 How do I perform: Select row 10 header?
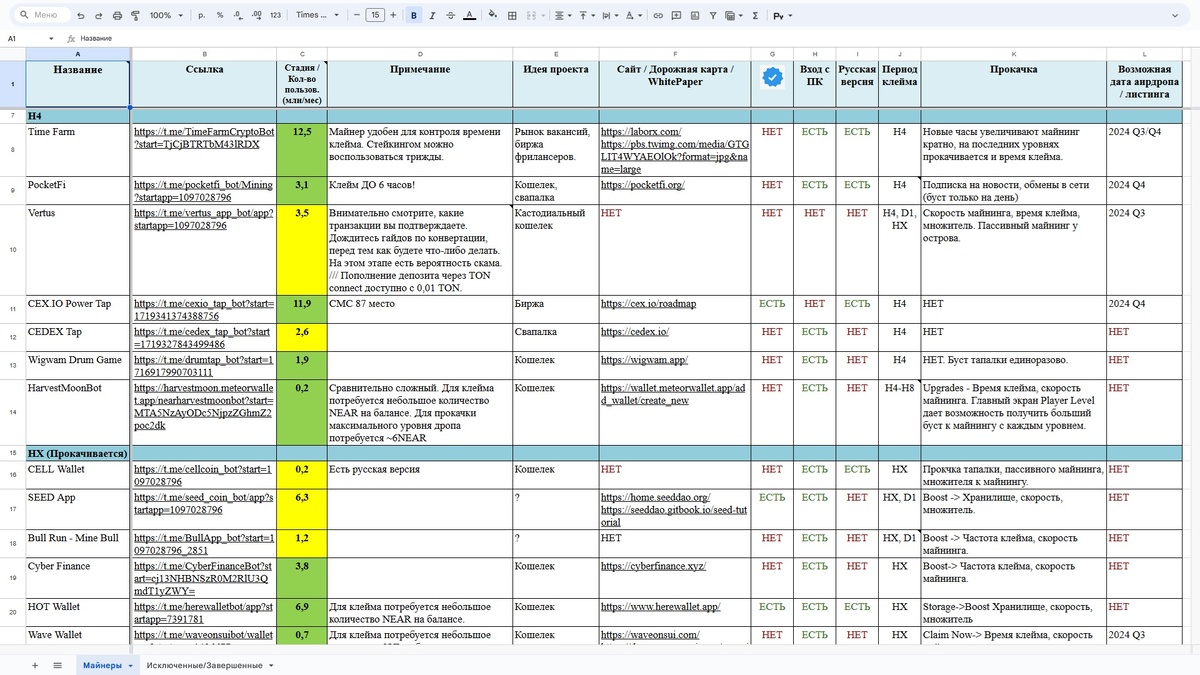click(12, 250)
